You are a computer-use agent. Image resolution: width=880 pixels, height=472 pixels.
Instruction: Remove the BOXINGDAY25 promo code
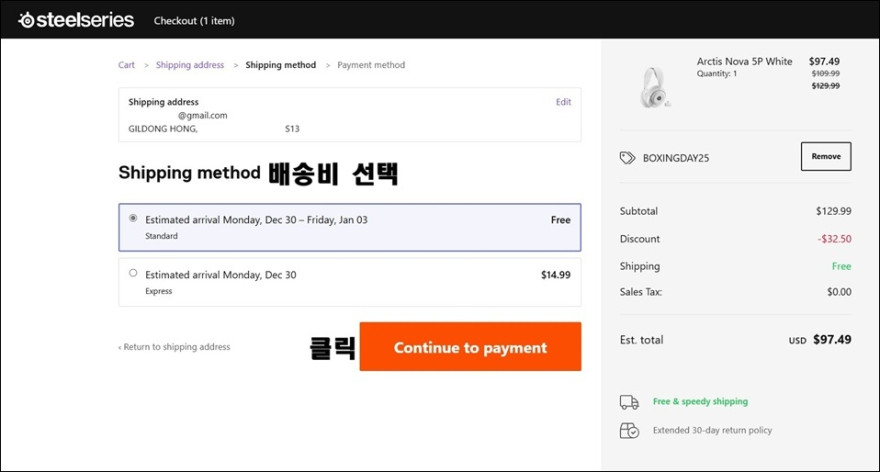826,156
